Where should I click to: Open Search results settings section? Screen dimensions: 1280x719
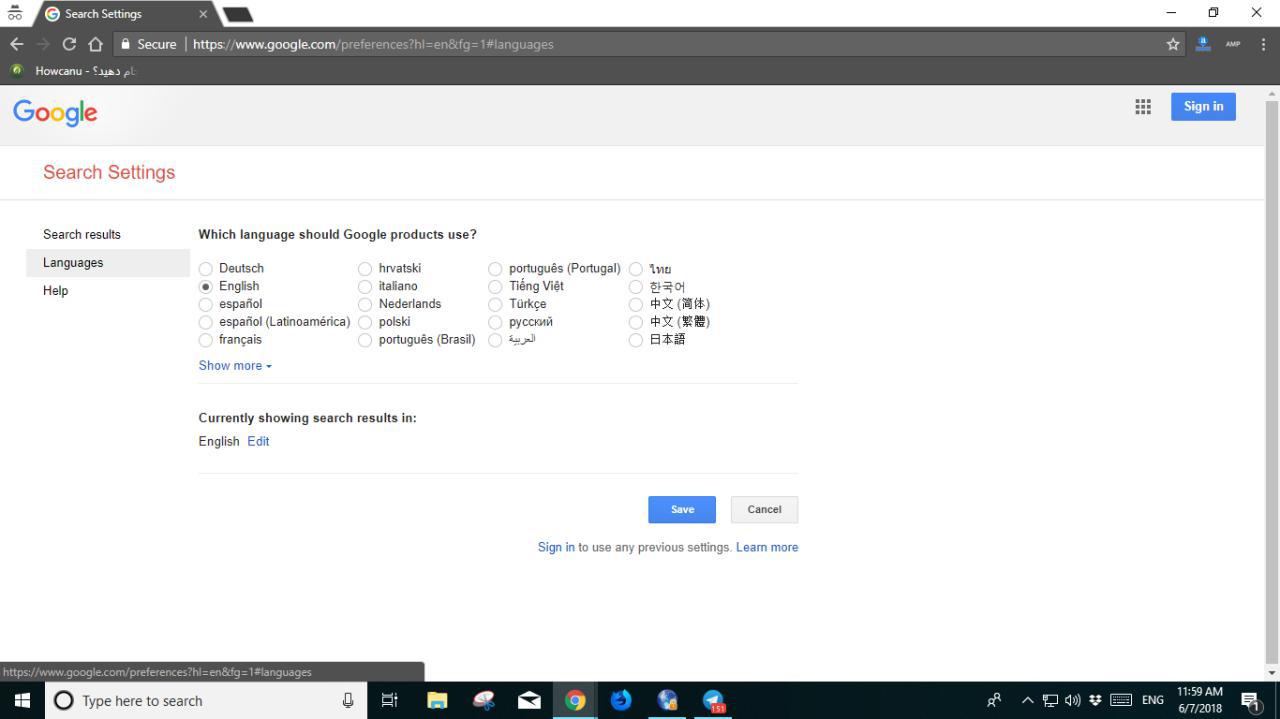click(x=82, y=234)
